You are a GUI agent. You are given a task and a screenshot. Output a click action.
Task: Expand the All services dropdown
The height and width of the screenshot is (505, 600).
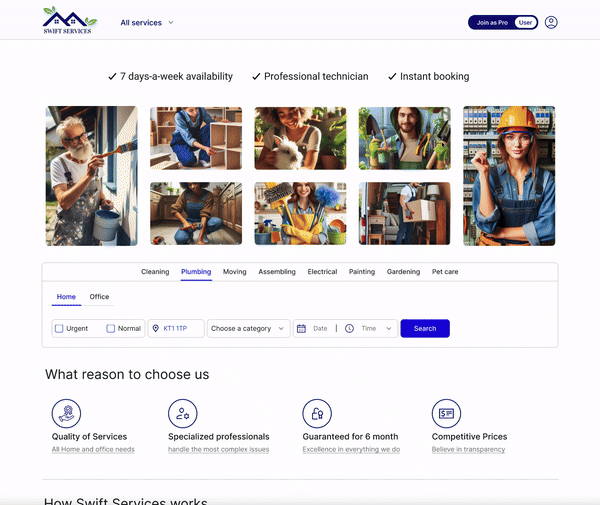coord(147,23)
